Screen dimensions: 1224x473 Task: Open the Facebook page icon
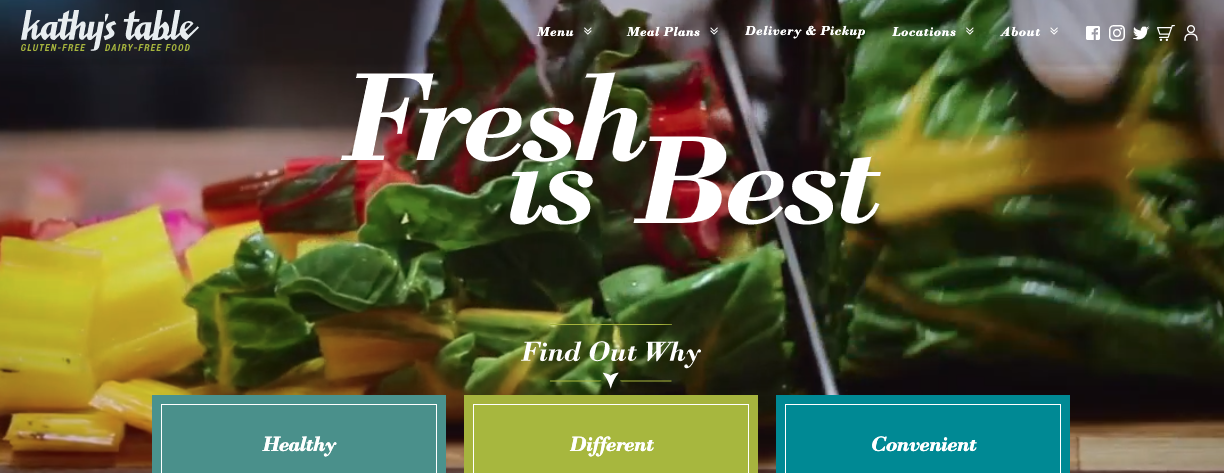[x=1093, y=33]
